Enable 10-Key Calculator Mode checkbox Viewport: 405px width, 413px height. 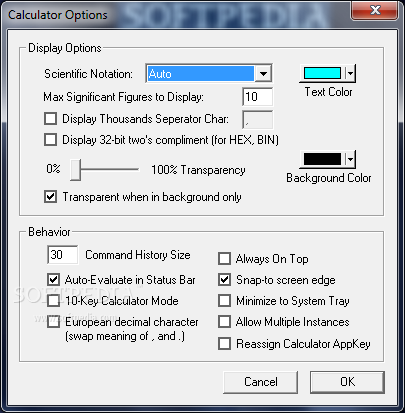click(x=54, y=301)
